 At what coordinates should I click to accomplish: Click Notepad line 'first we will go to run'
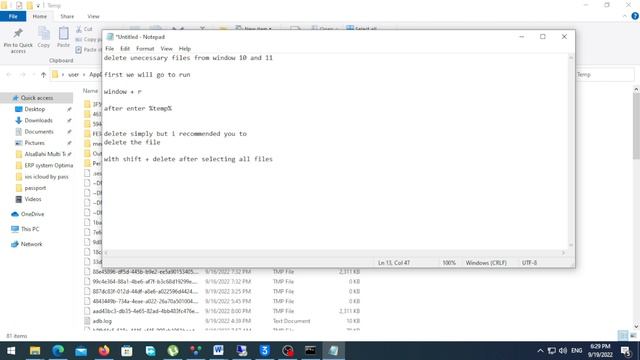pos(147,75)
